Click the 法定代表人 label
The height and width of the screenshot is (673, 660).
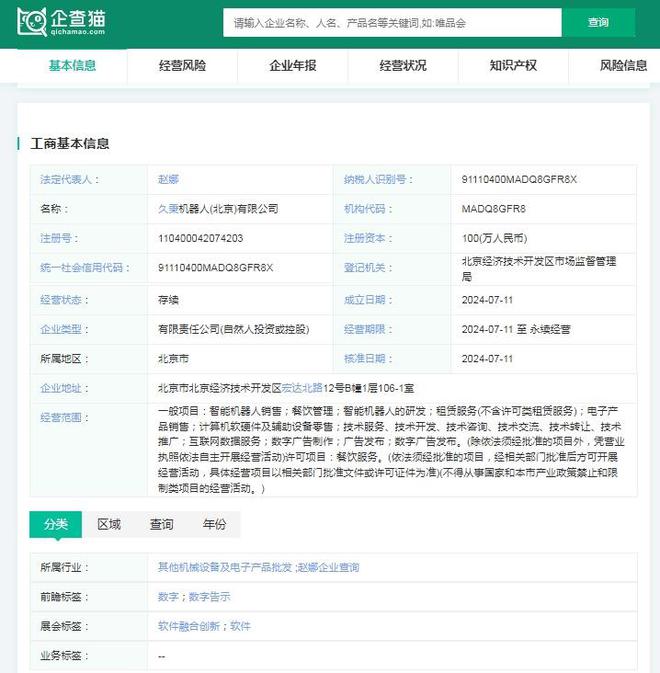(x=69, y=179)
